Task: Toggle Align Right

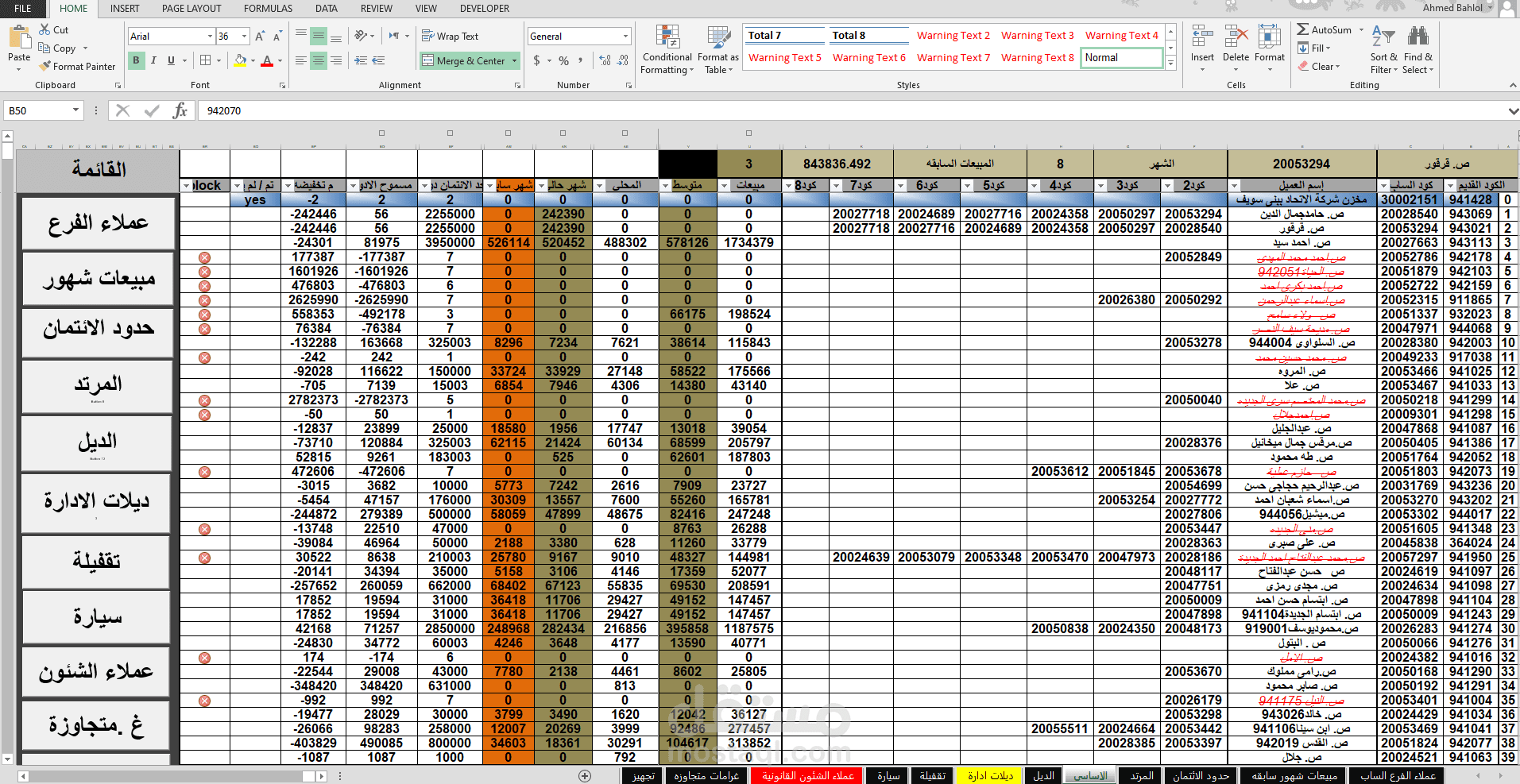Action: pos(336,60)
